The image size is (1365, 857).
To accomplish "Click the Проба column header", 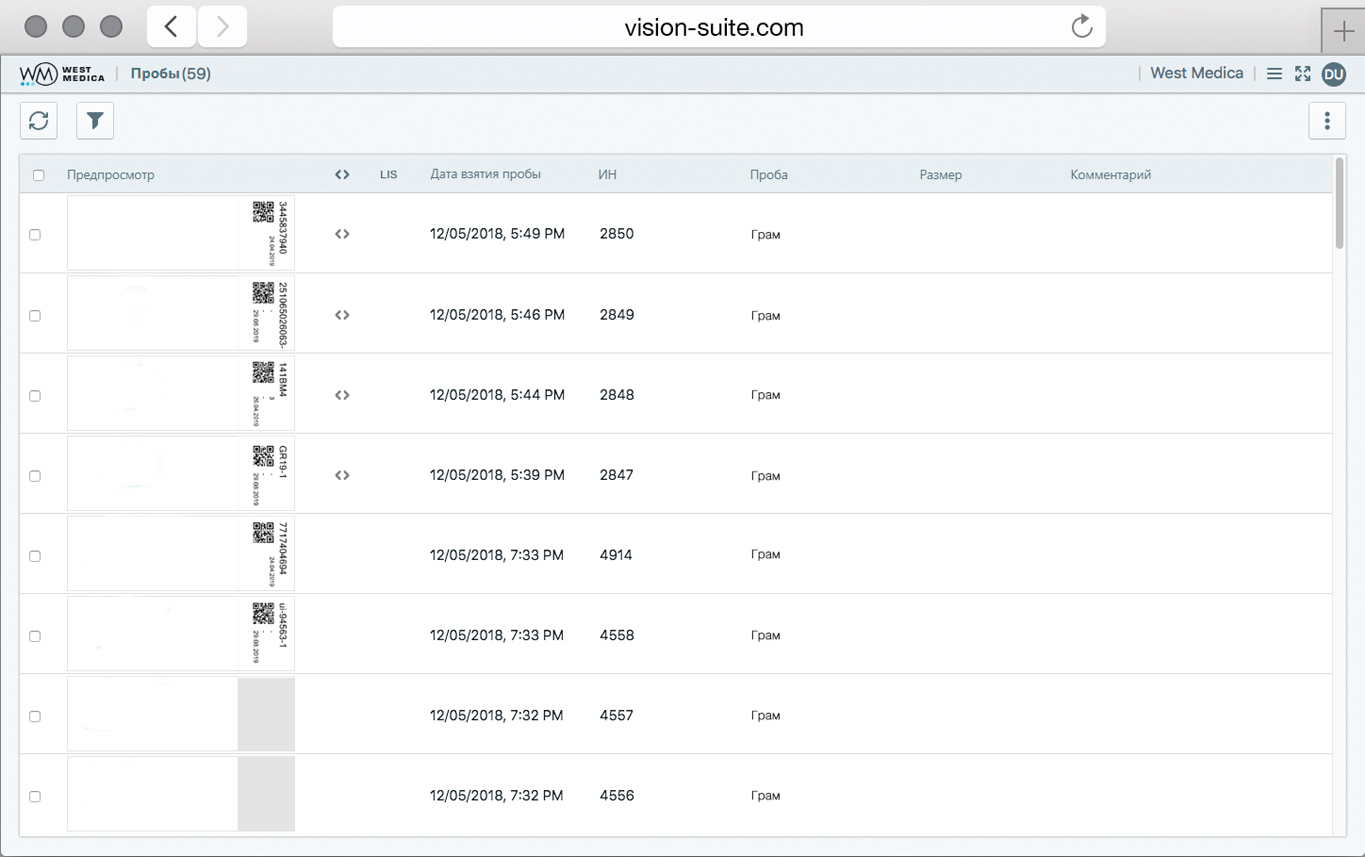I will (x=768, y=175).
